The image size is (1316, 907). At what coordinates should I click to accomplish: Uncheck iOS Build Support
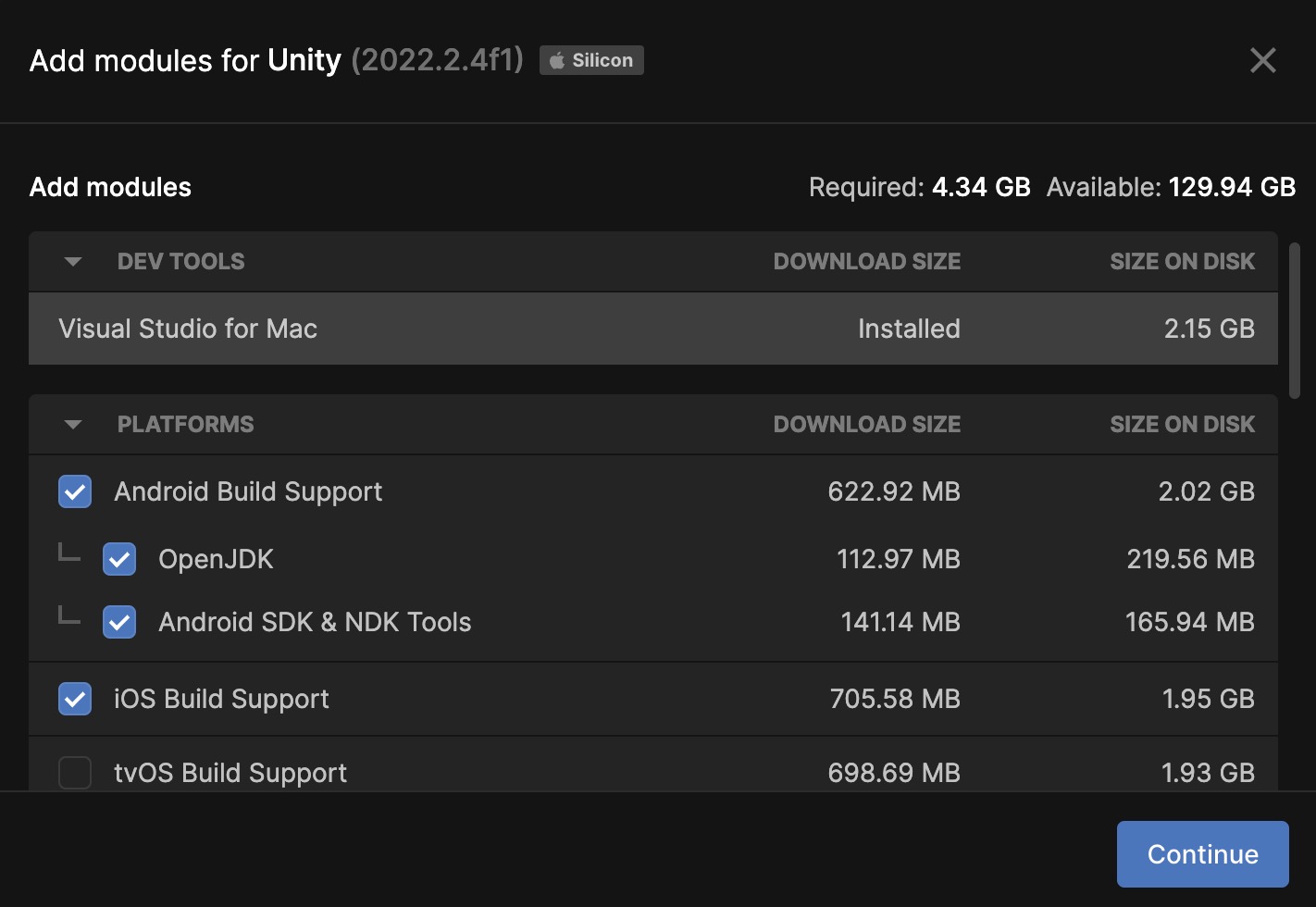coord(74,699)
